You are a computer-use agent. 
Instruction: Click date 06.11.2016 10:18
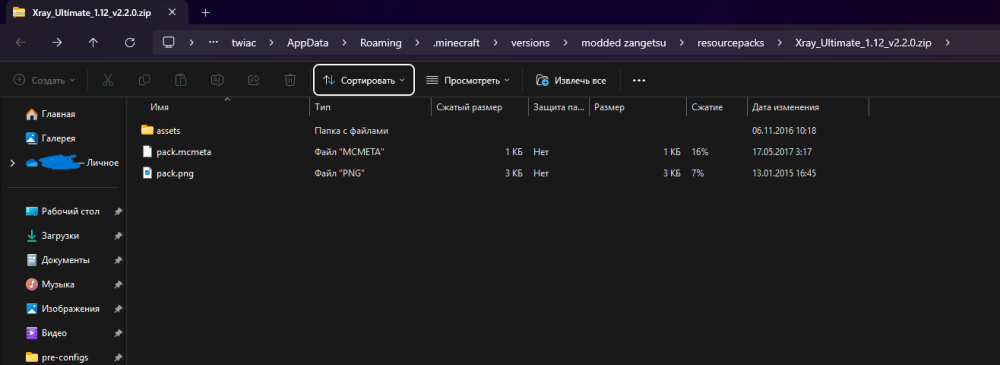pyautogui.click(x=784, y=130)
